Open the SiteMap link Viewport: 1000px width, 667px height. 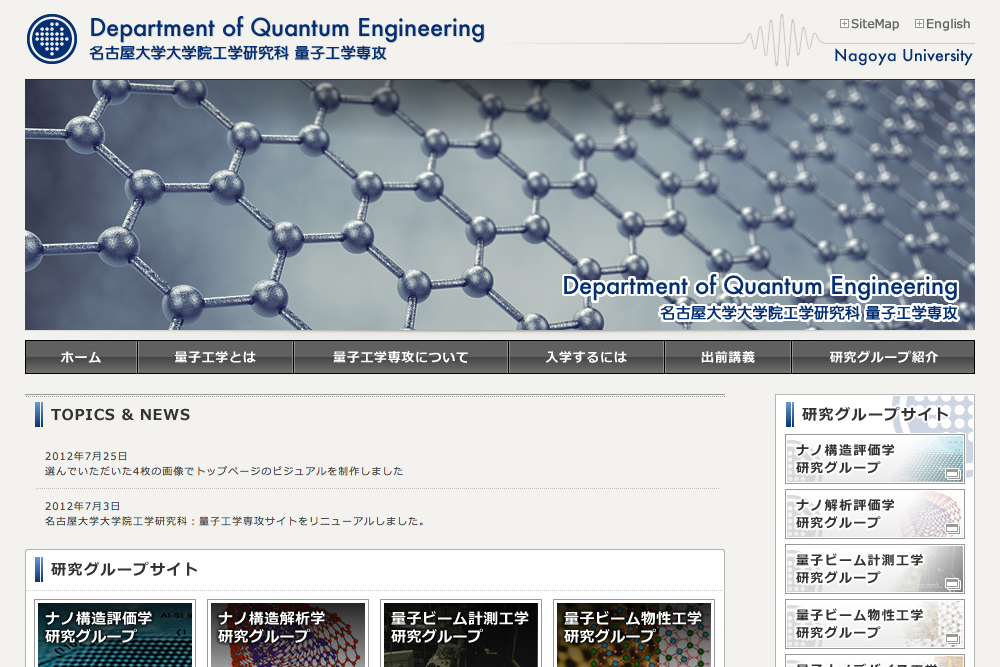(874, 24)
